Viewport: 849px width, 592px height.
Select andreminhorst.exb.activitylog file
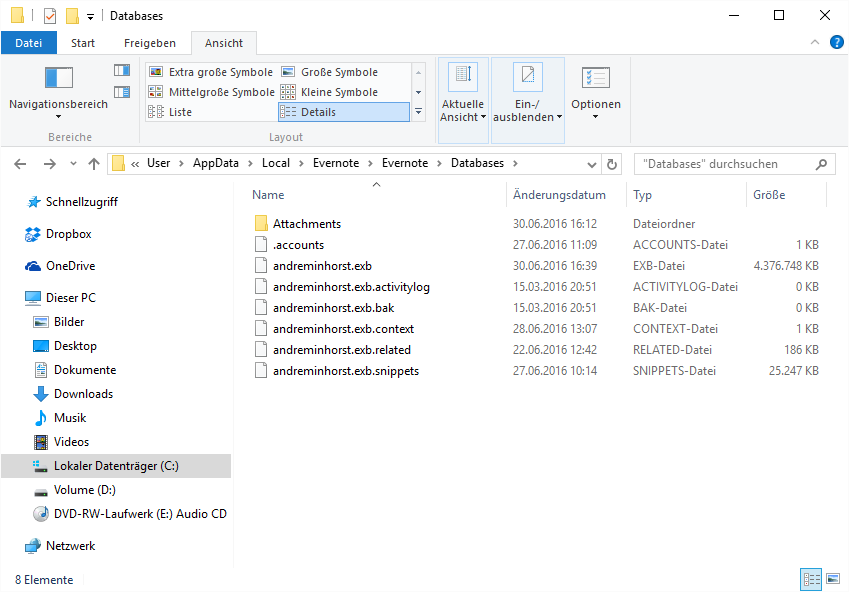coord(351,287)
